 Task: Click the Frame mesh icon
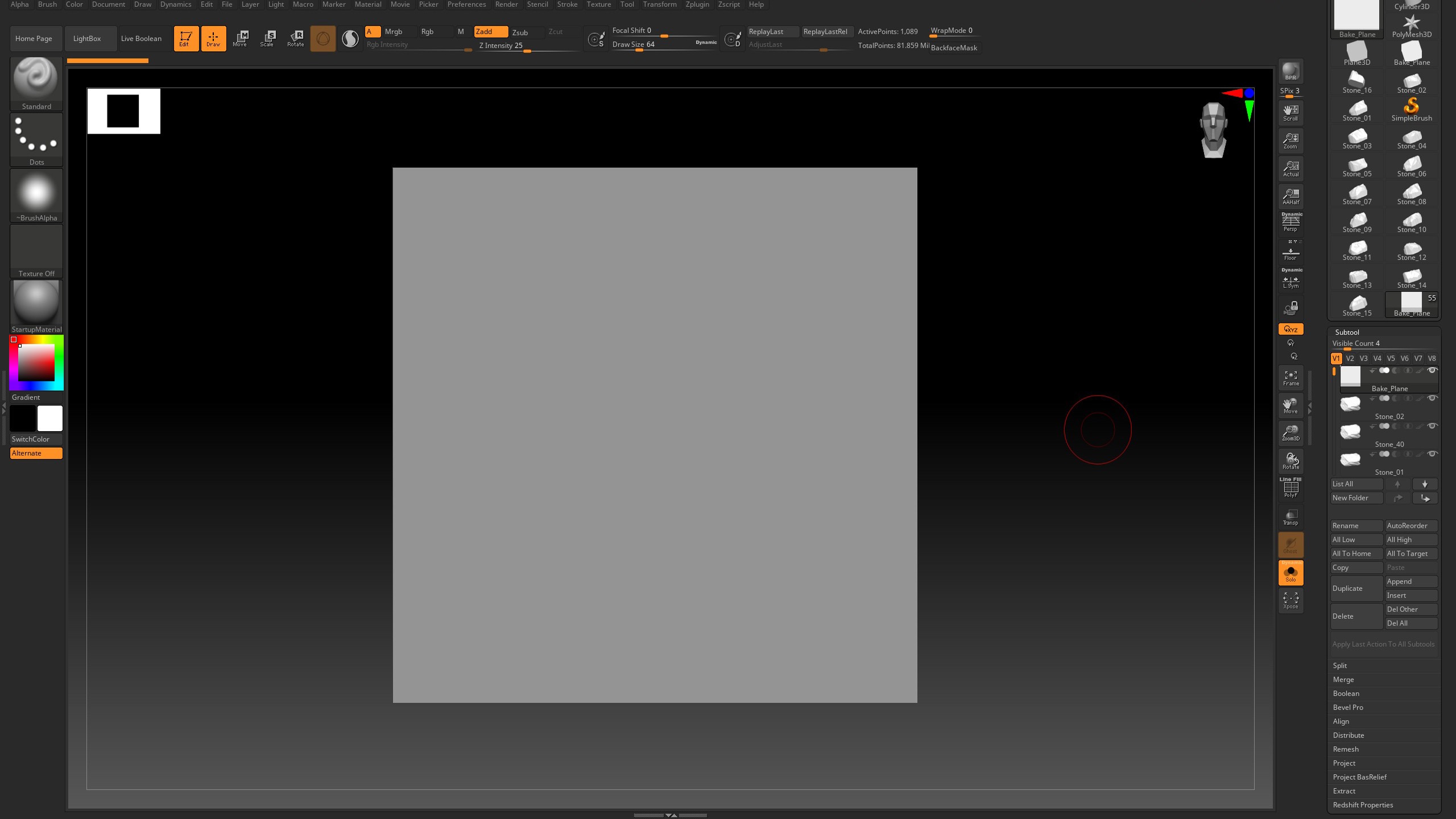point(1290,378)
